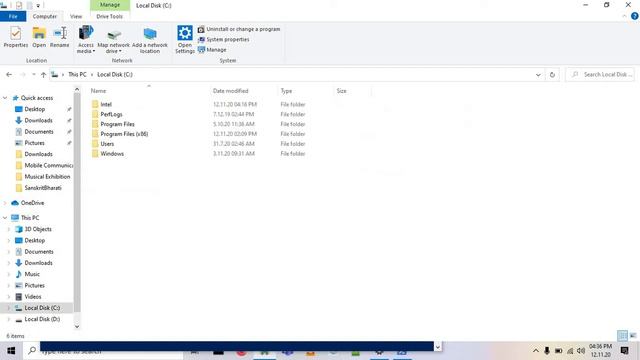The width and height of the screenshot is (640, 360).
Task: Expand 3D Objects tree node
Action: pos(9,229)
